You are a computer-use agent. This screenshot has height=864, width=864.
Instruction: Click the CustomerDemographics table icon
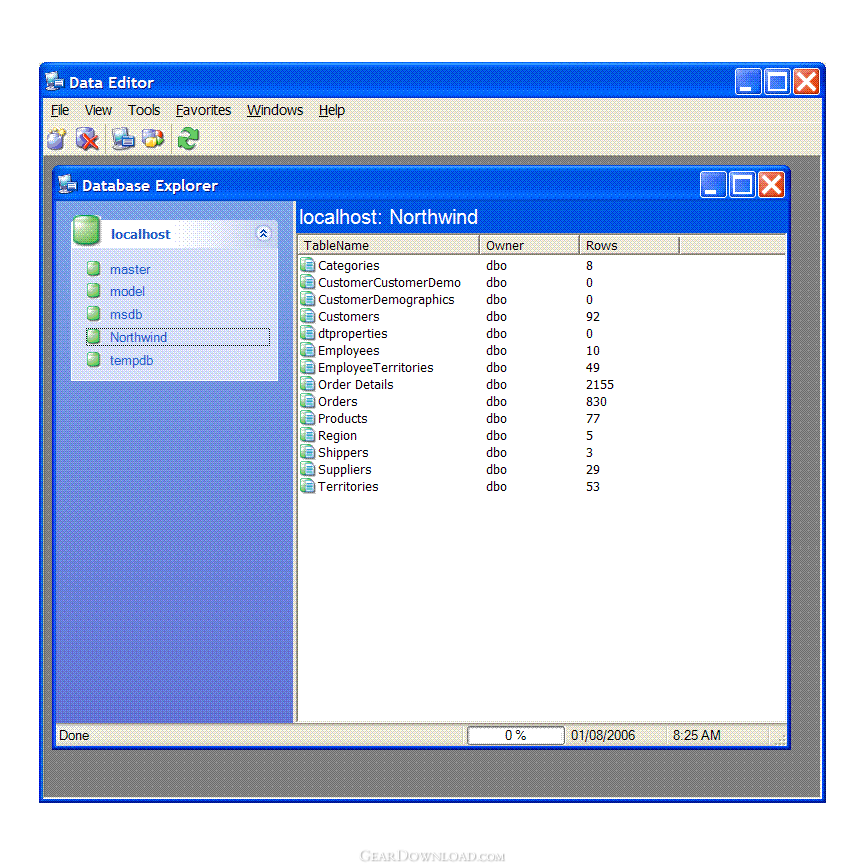coord(307,299)
